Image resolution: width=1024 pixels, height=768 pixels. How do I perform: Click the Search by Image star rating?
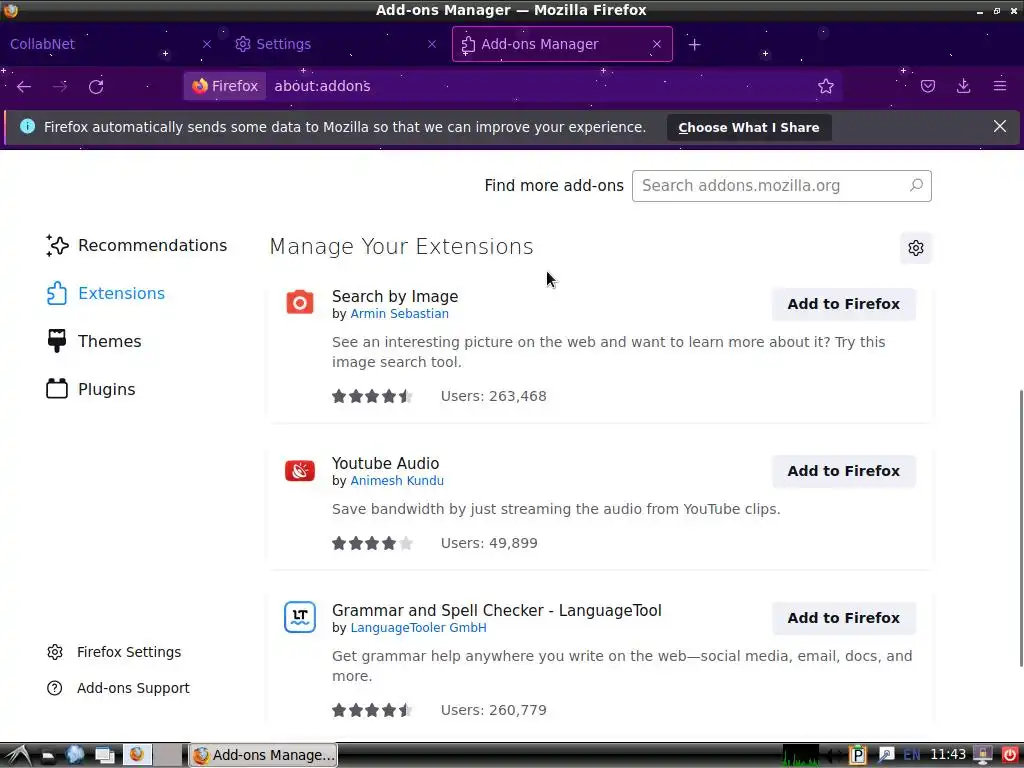coord(372,396)
